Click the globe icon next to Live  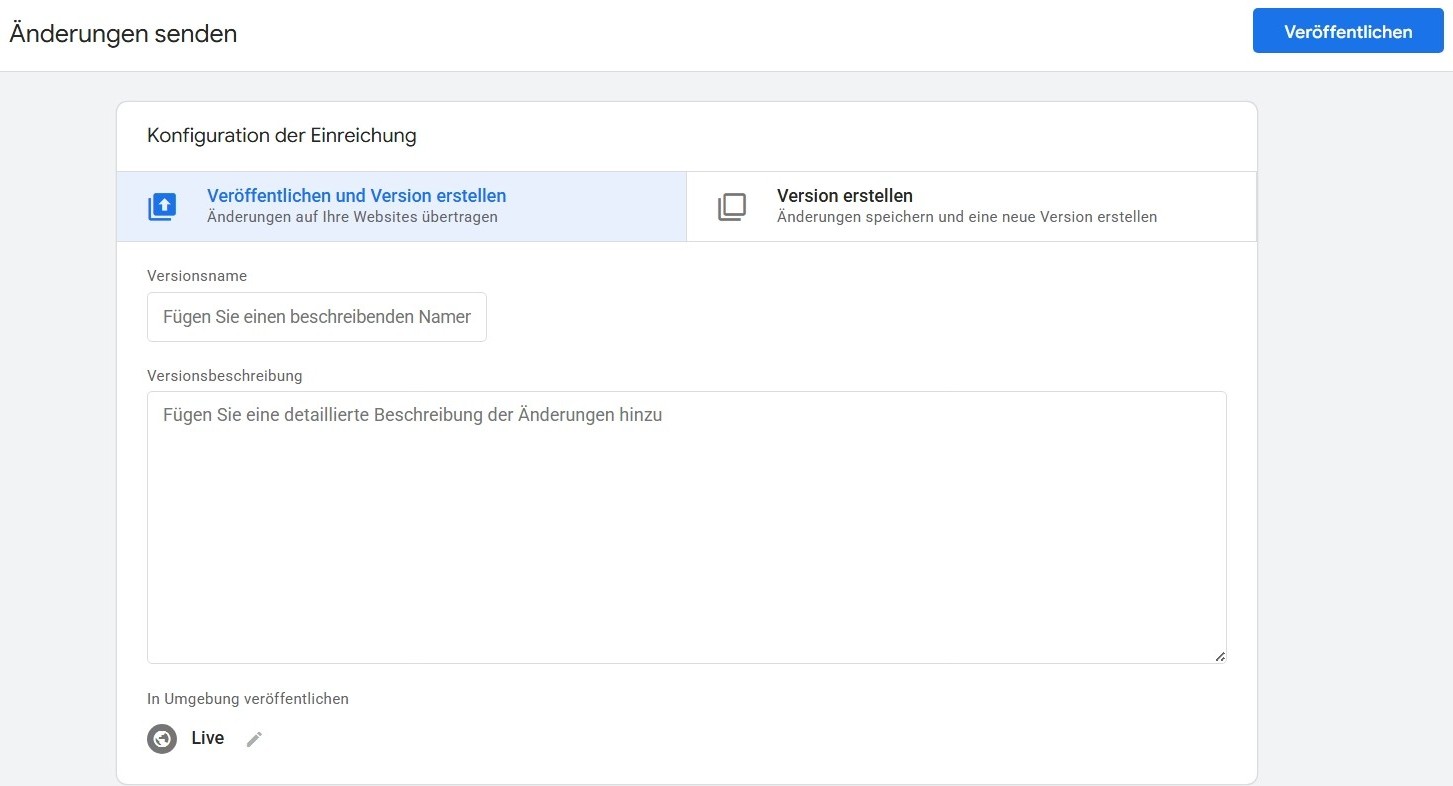(162, 739)
